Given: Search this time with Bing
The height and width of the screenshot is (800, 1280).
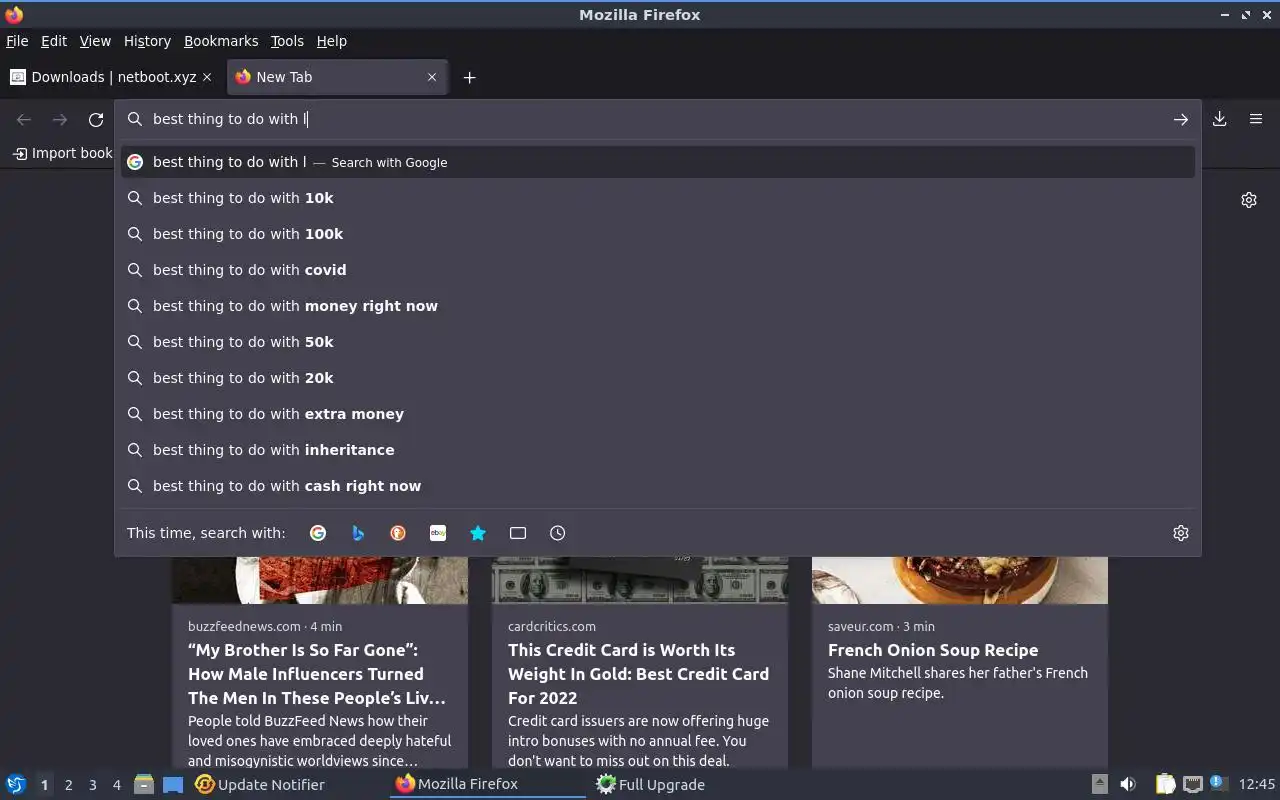Looking at the screenshot, I should pos(358,533).
